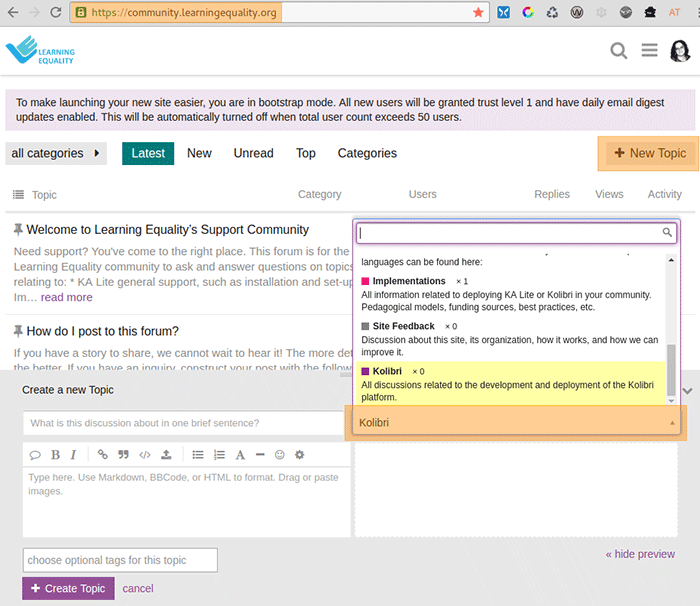700x606 pixels.
Task: Click the AT extension icon
Action: coord(674,12)
